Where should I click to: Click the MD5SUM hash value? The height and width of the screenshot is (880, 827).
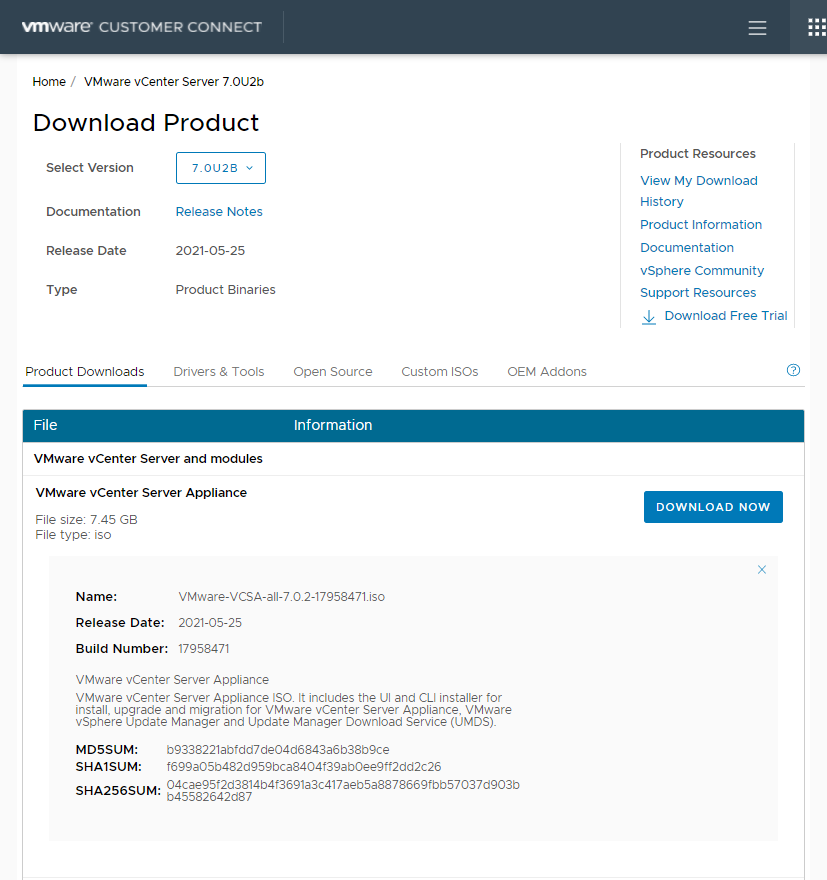pyautogui.click(x=278, y=750)
